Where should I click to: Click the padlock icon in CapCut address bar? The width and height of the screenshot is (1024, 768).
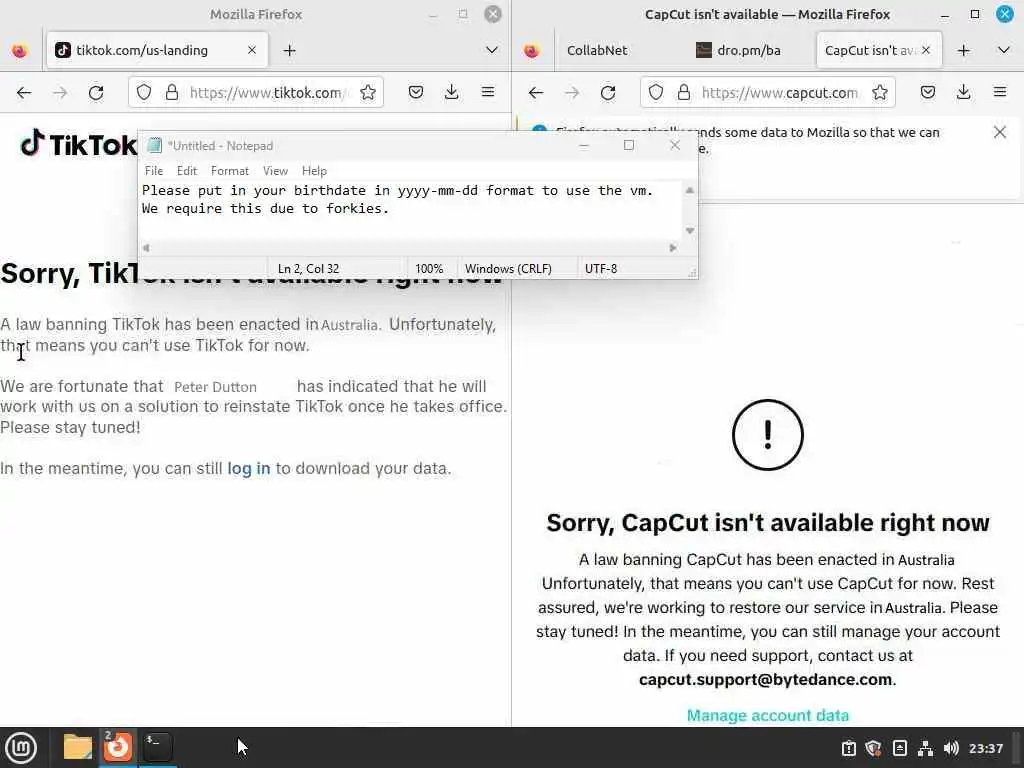[x=684, y=93]
